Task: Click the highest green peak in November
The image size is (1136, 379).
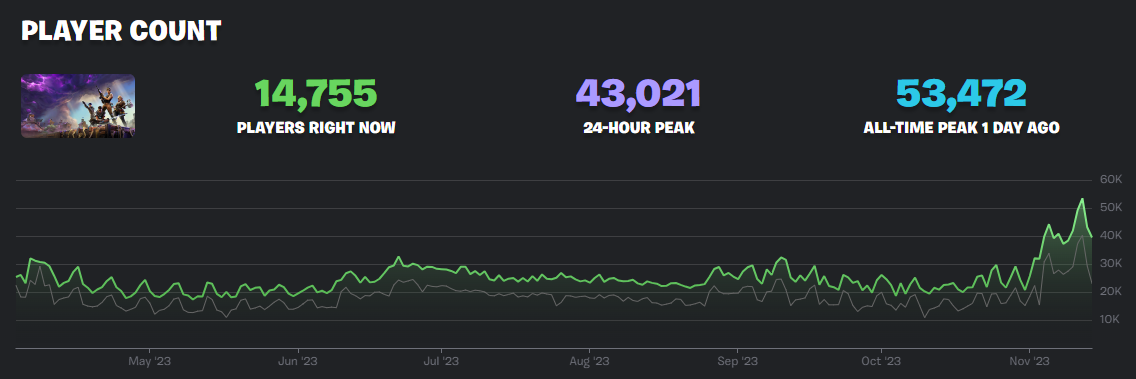Action: [x=1082, y=199]
